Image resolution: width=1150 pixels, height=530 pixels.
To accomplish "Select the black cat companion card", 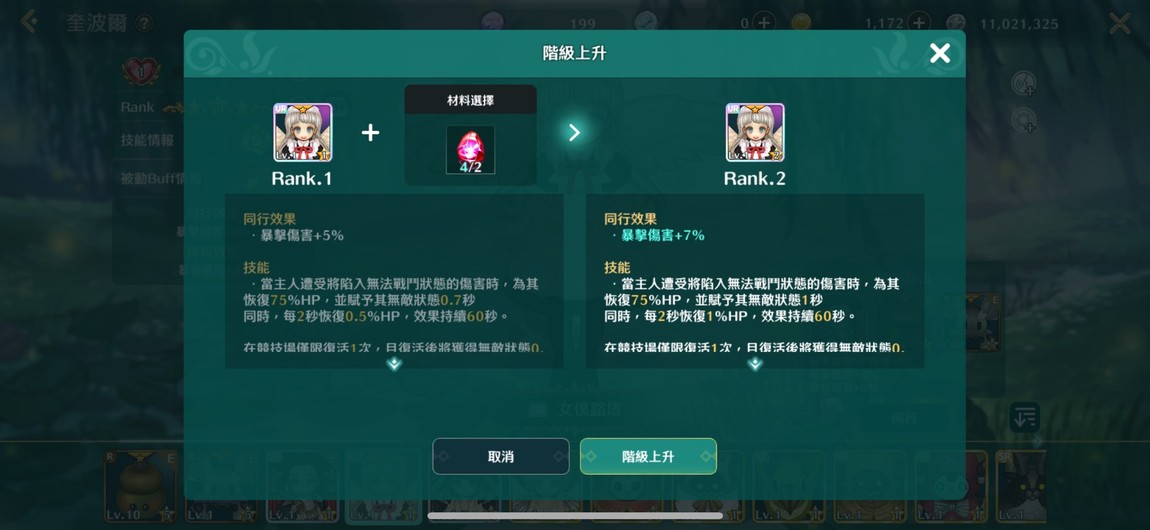I will click(x=1021, y=487).
